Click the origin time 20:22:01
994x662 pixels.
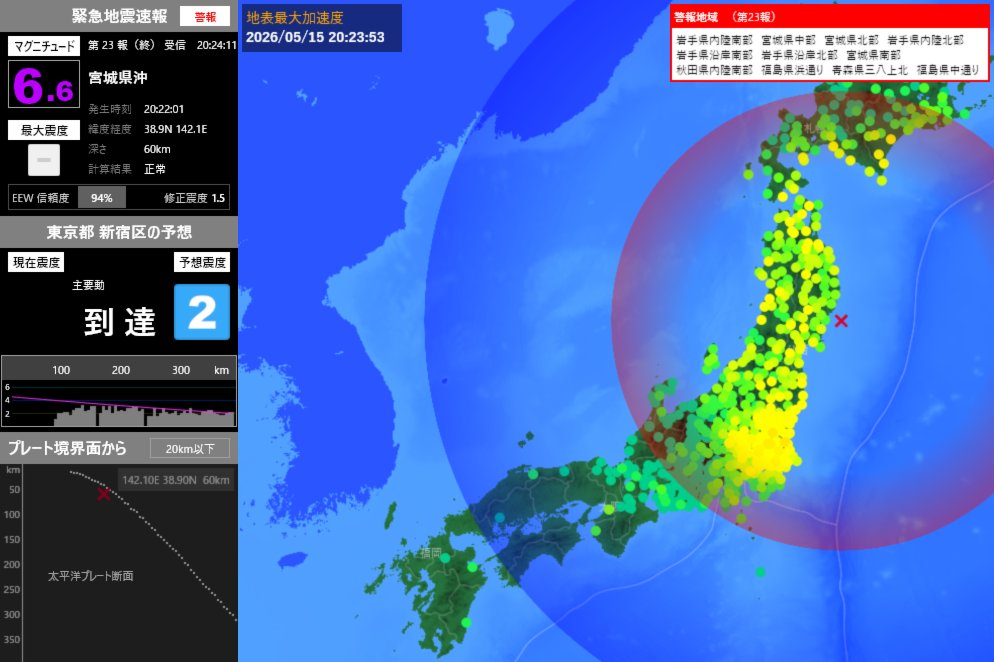pyautogui.click(x=164, y=109)
